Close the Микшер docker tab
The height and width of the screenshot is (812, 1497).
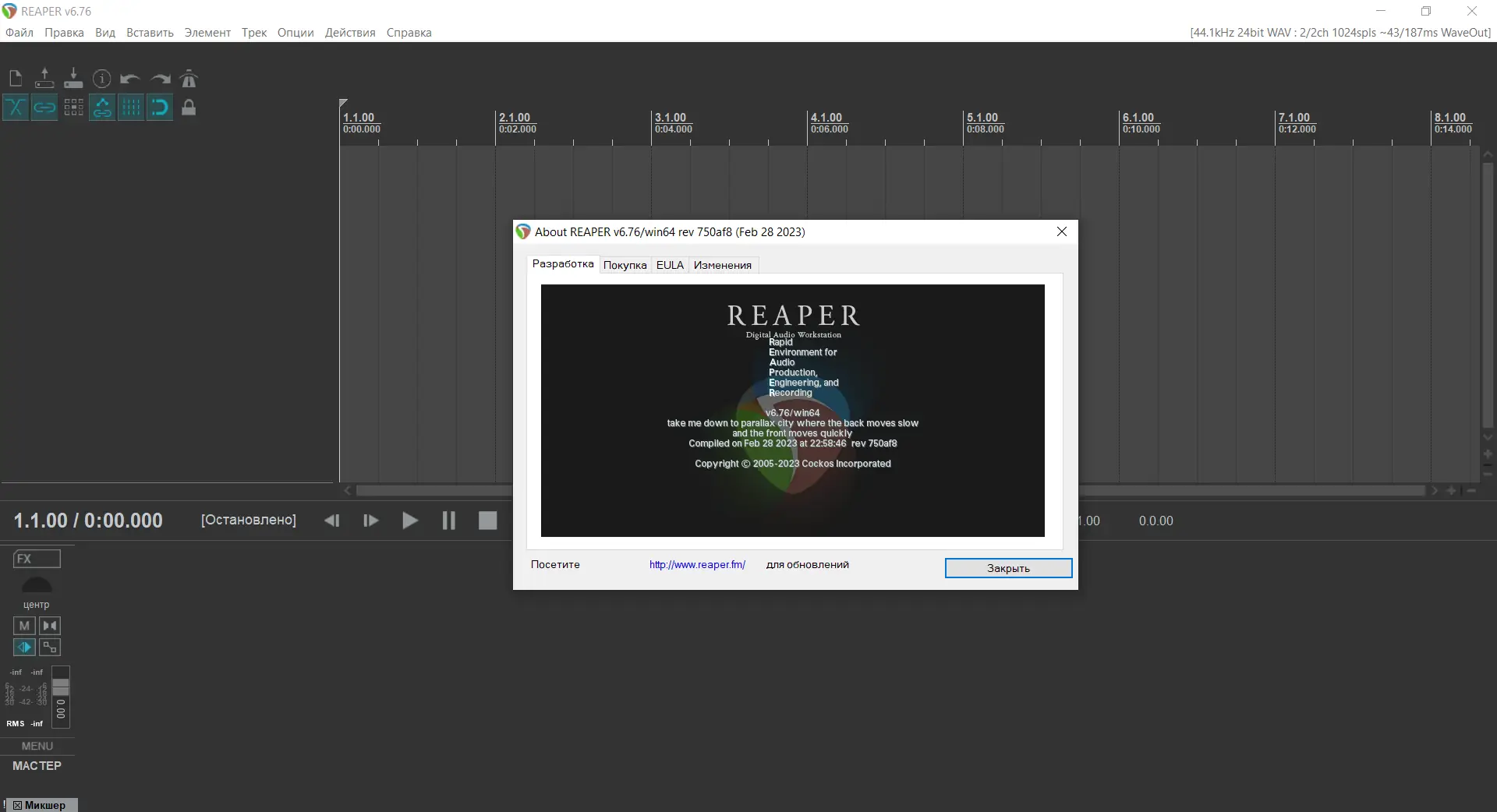pyautogui.click(x=17, y=805)
